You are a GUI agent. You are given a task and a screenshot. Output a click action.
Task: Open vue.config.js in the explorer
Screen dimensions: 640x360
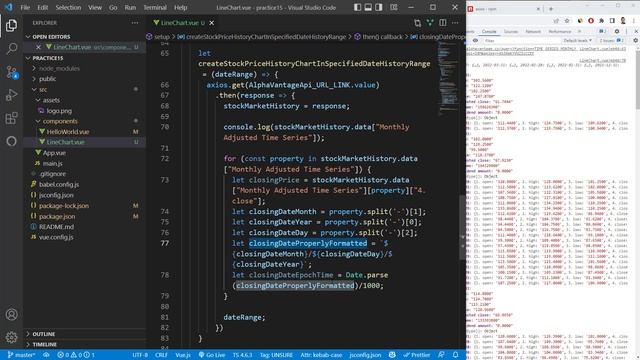coord(85,237)
